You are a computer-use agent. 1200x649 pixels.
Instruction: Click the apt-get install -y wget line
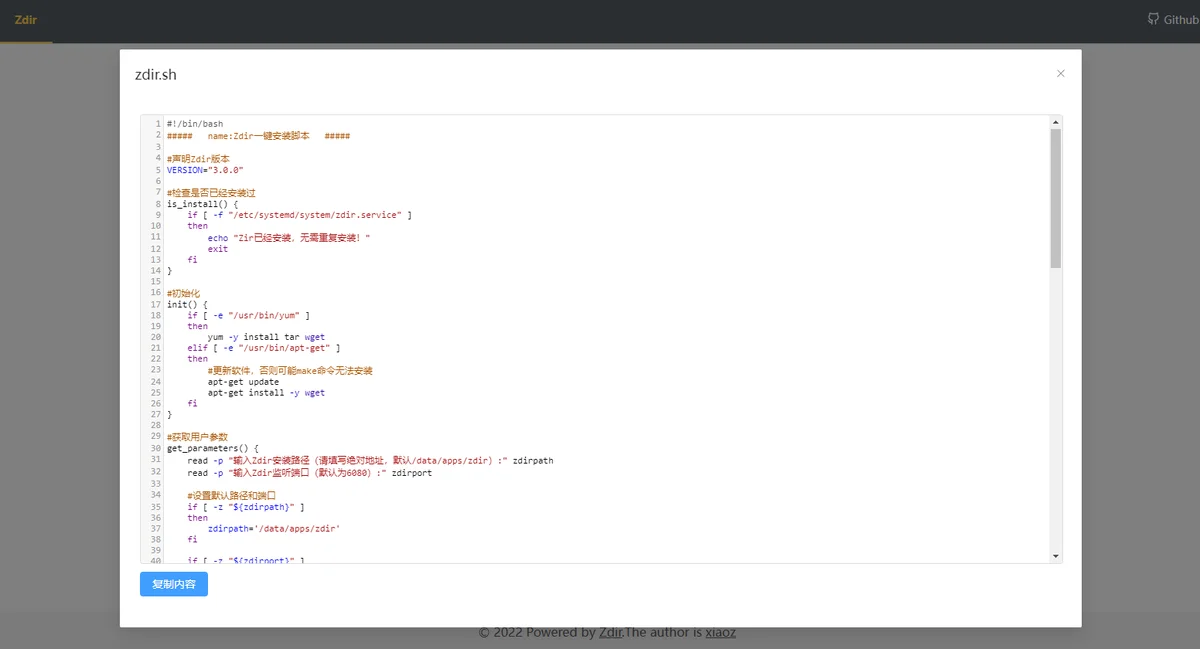(x=266, y=392)
